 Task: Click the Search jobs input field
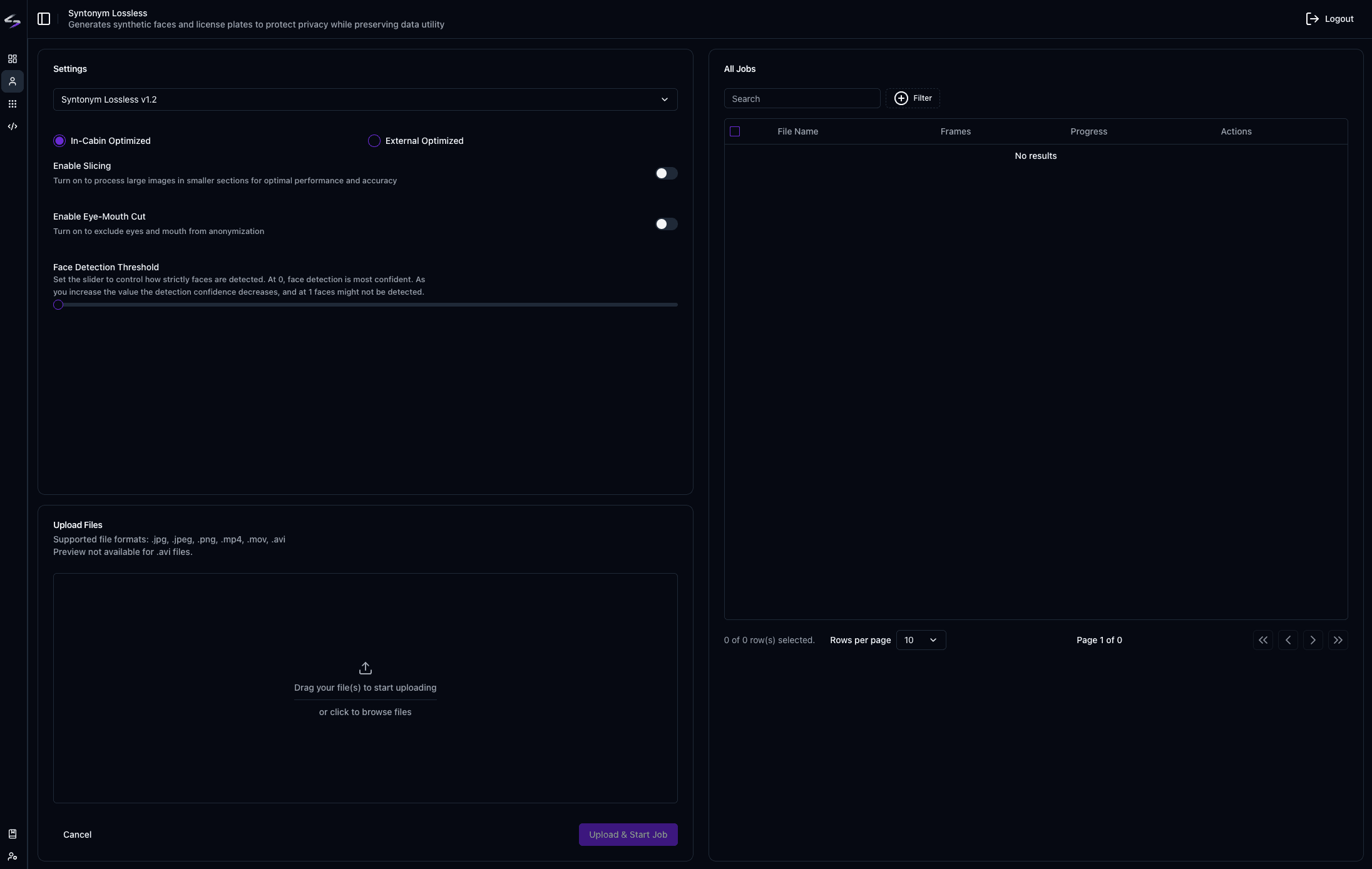click(x=802, y=98)
